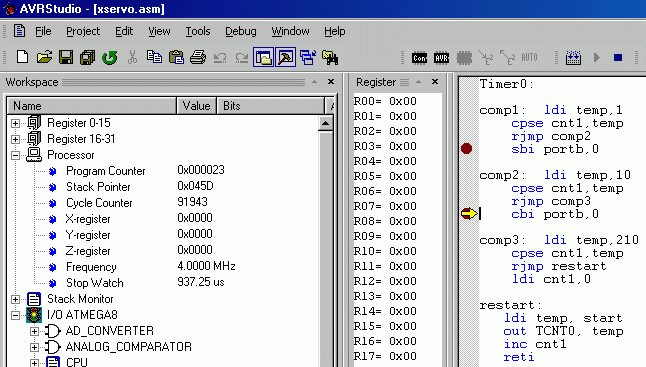Paste with the clipboard icon
Viewport: 646px width, 367px height.
(x=176, y=57)
